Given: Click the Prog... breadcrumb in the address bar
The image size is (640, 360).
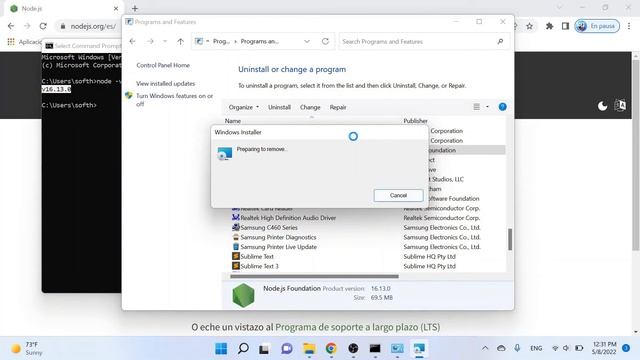Looking at the screenshot, I should click(x=221, y=42).
